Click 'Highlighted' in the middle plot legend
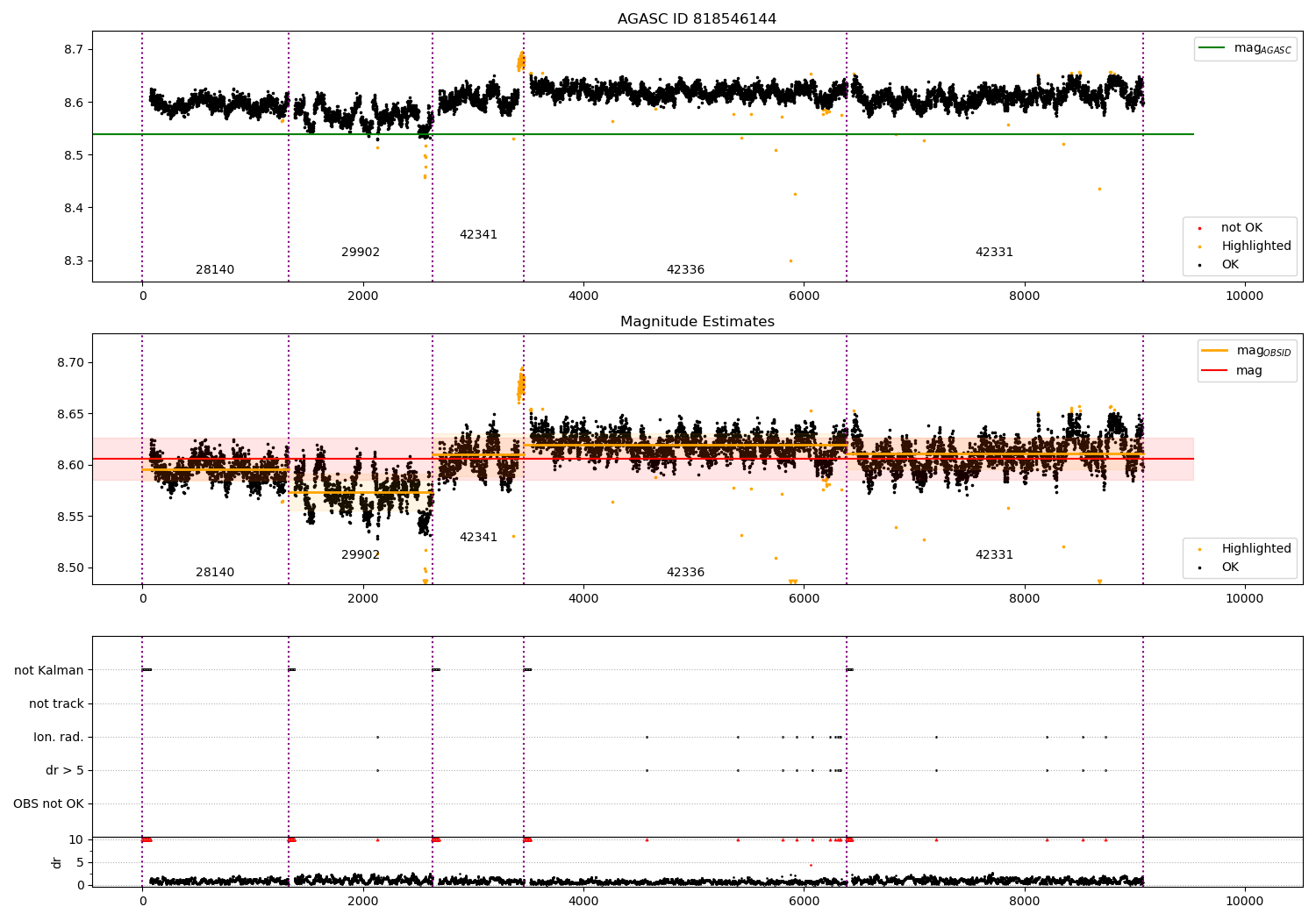The image size is (1316, 921). point(1245,549)
